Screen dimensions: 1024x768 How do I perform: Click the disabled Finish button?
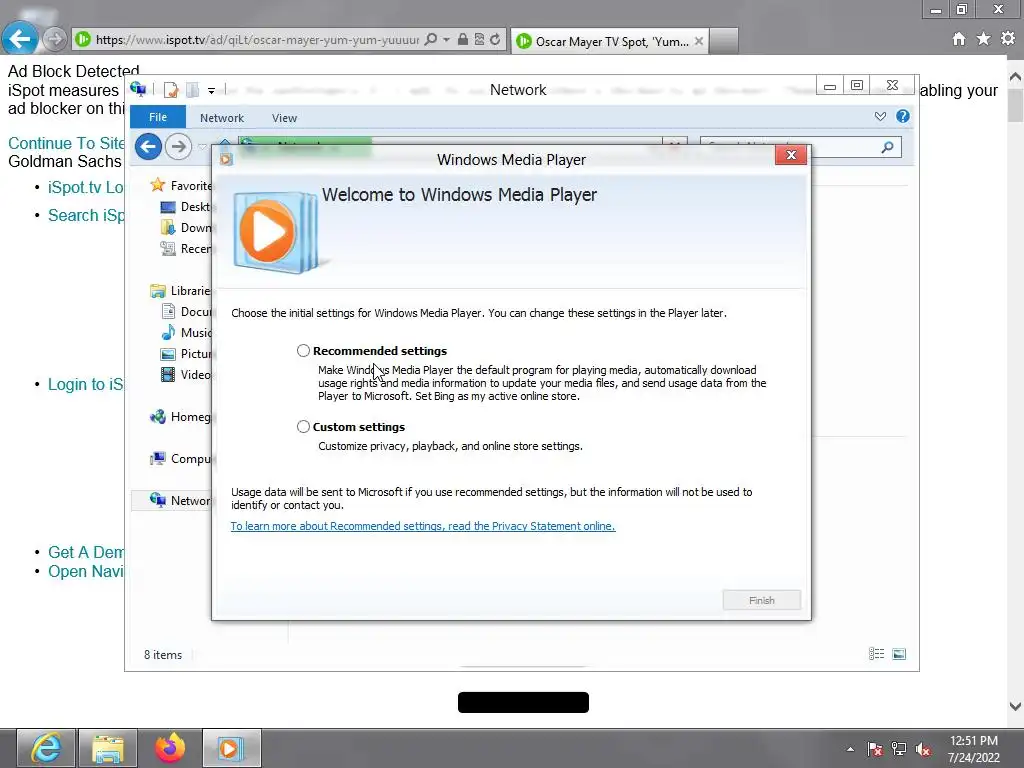(761, 600)
